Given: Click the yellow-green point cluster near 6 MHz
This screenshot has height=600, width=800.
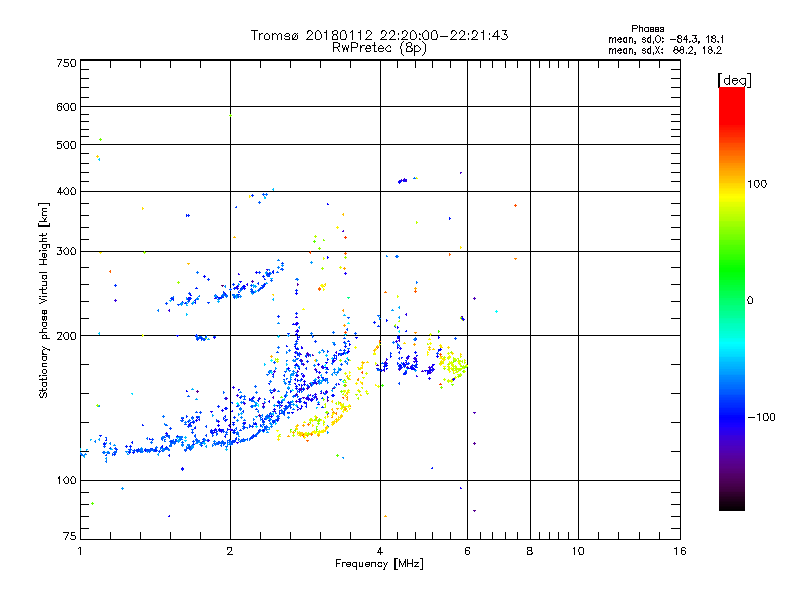Looking at the screenshot, I should coord(453,365).
